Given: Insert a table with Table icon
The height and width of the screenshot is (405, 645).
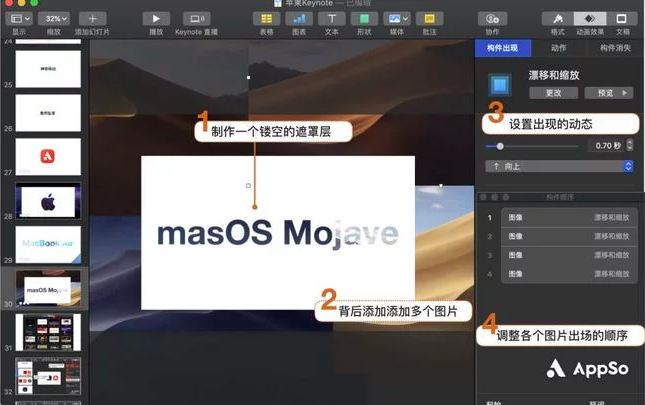Looking at the screenshot, I should [x=267, y=19].
